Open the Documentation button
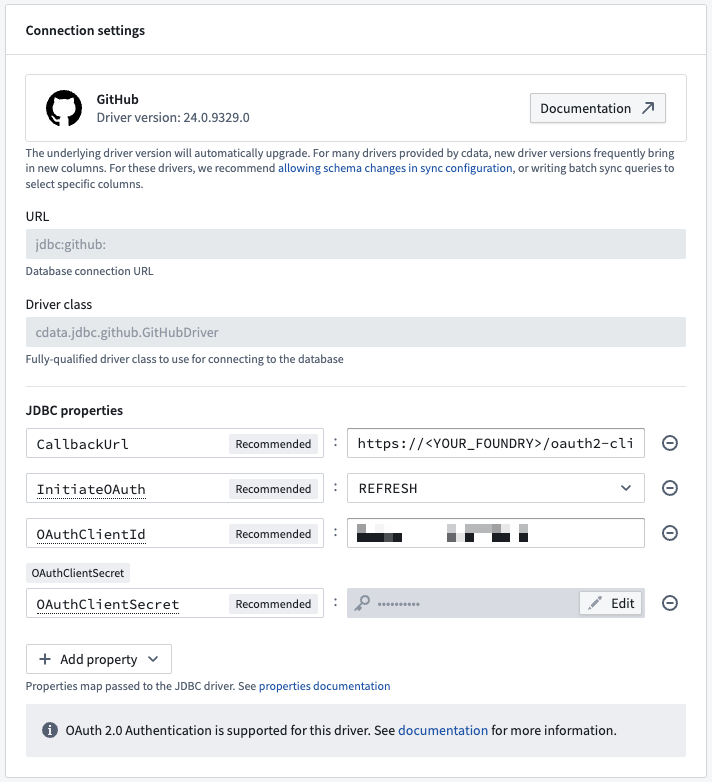This screenshot has width=712, height=782. tap(597, 108)
